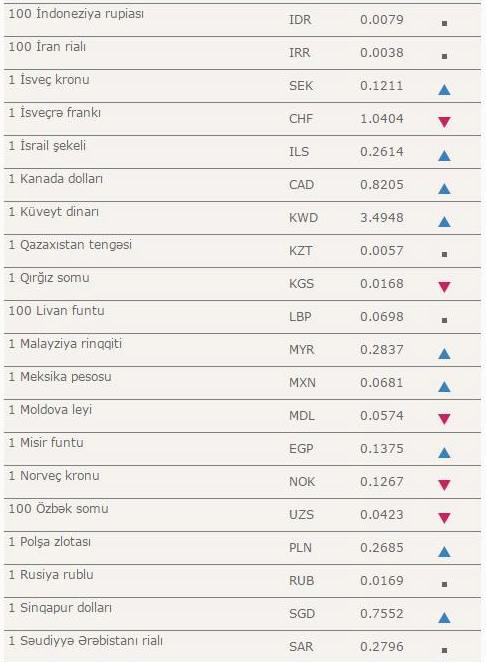Click the red down arrow for CHF
This screenshot has width=486, height=662.
click(444, 122)
